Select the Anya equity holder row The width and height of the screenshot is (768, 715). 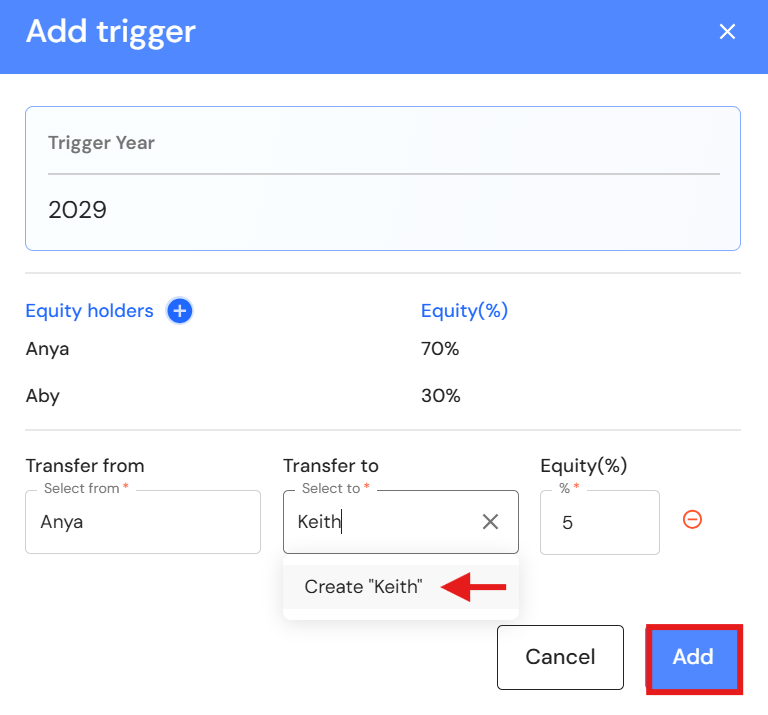[48, 349]
